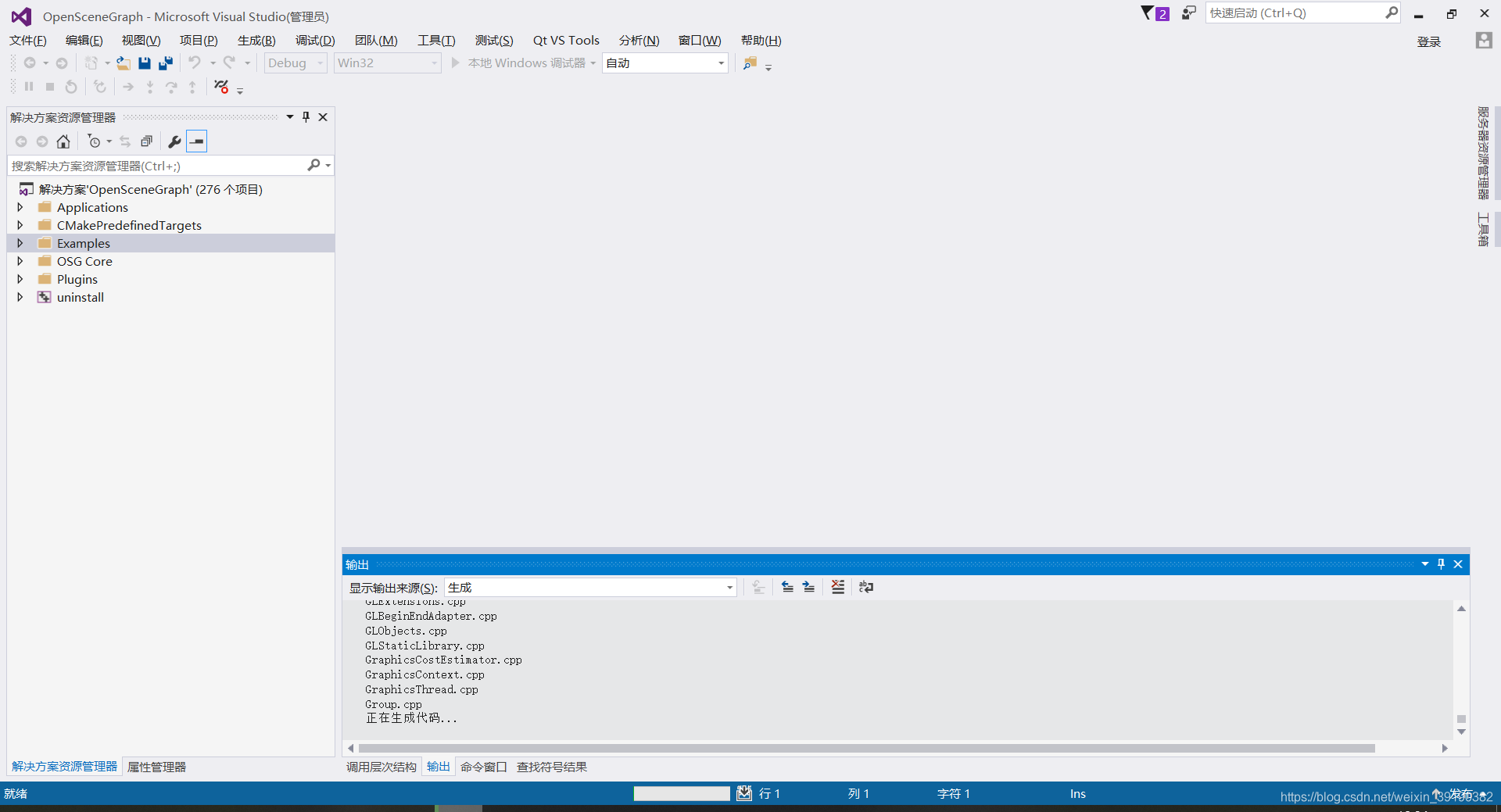The height and width of the screenshot is (812, 1501).
Task: Click the Find in Files icon
Action: (x=750, y=63)
